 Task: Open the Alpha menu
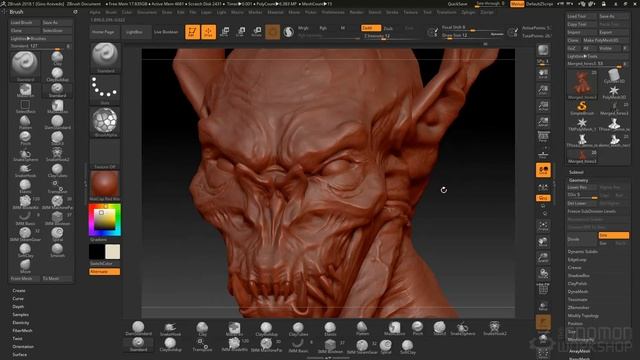95,12
